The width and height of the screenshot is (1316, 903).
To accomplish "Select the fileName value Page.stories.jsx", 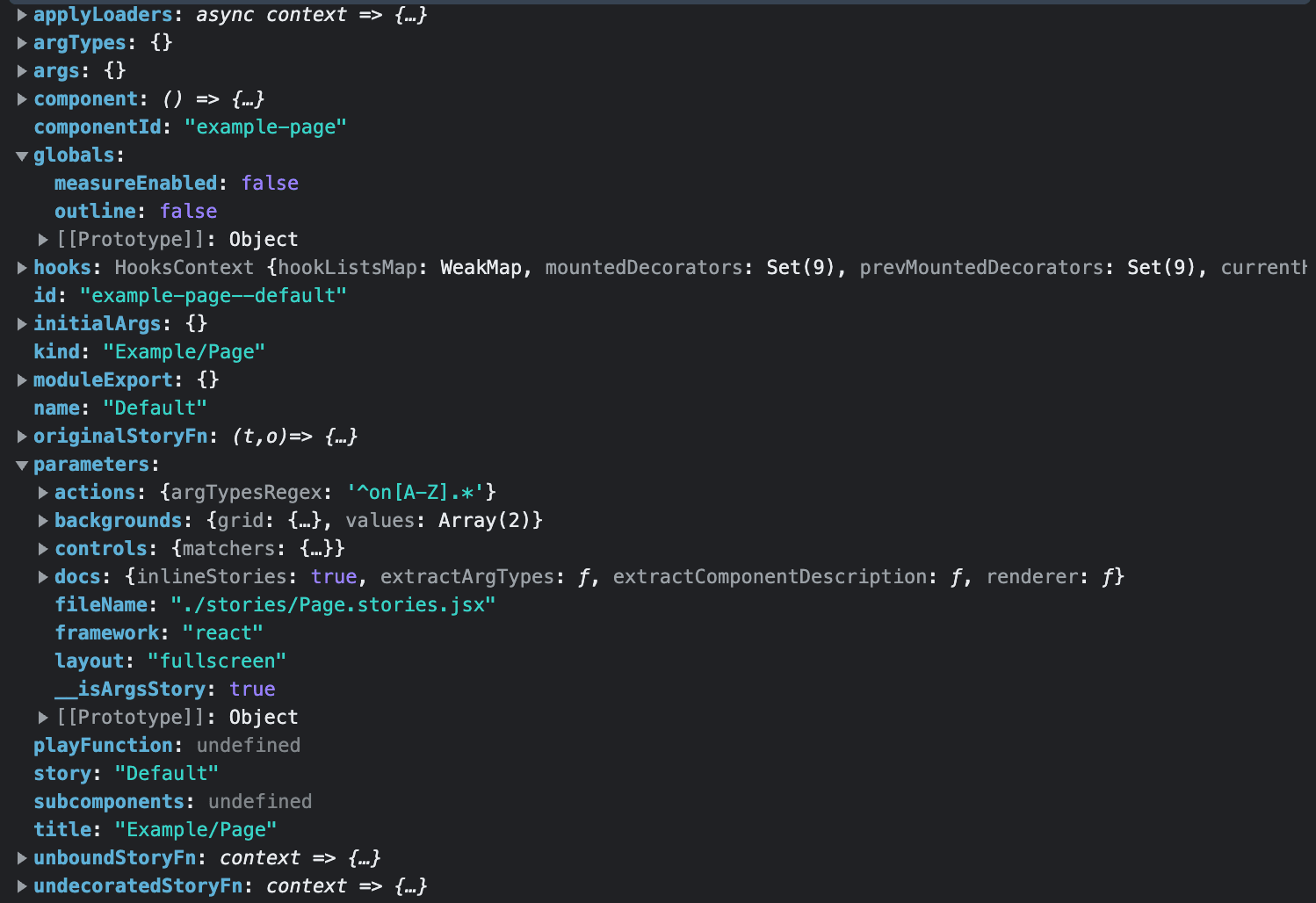I will [x=334, y=604].
